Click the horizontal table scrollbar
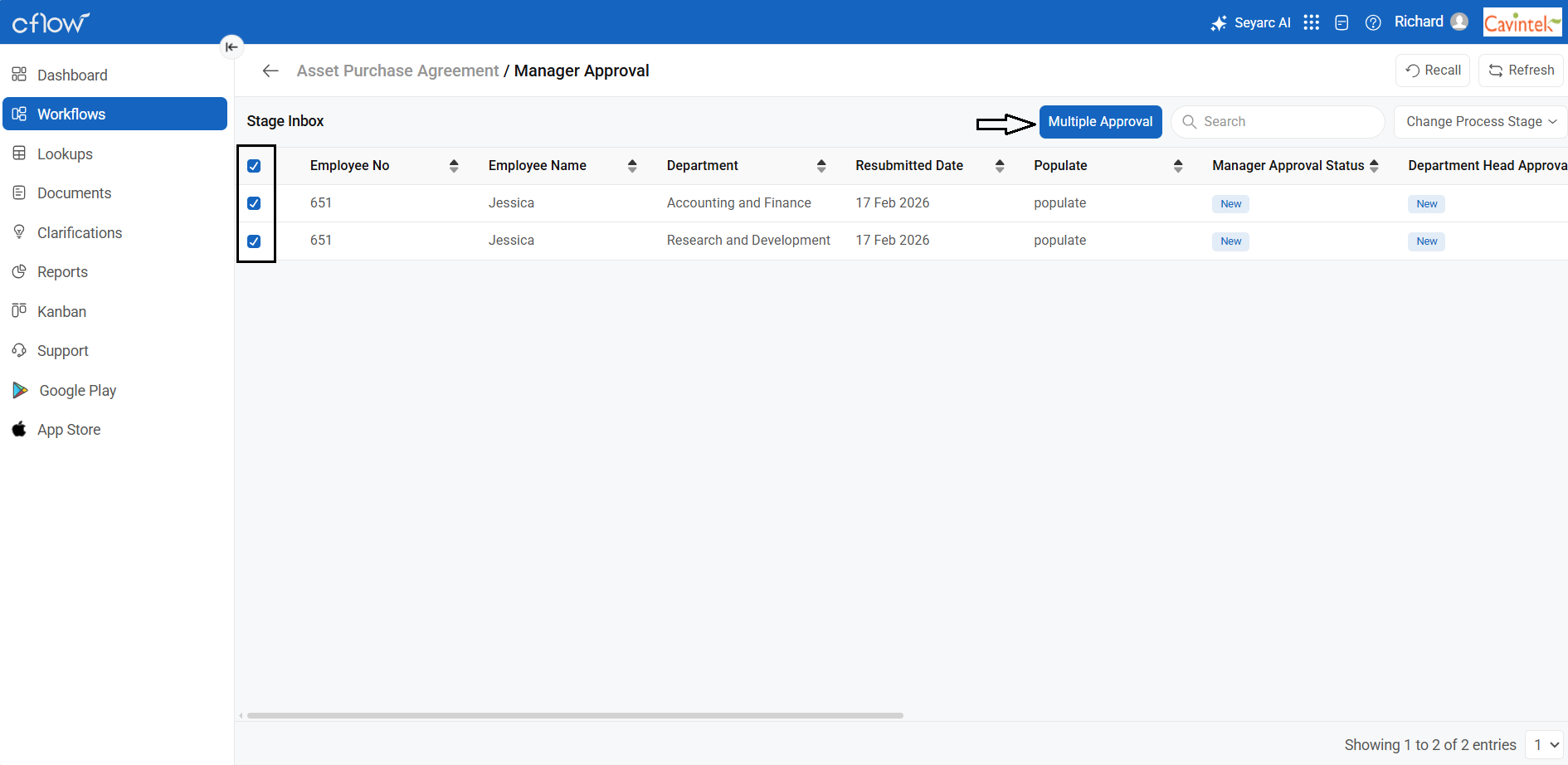The width and height of the screenshot is (1568, 765). click(574, 715)
